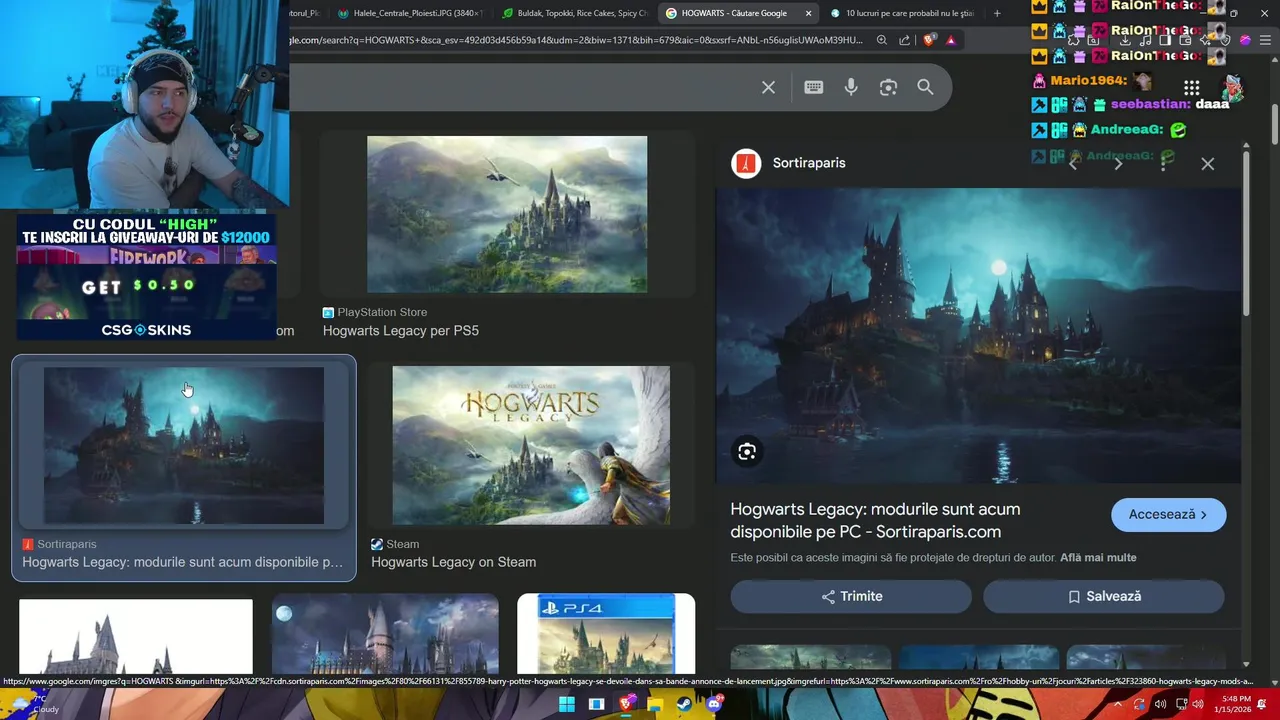Open Hogwarts Legacy modurile sunt acum preview title
1280x720 pixels.
click(875, 521)
